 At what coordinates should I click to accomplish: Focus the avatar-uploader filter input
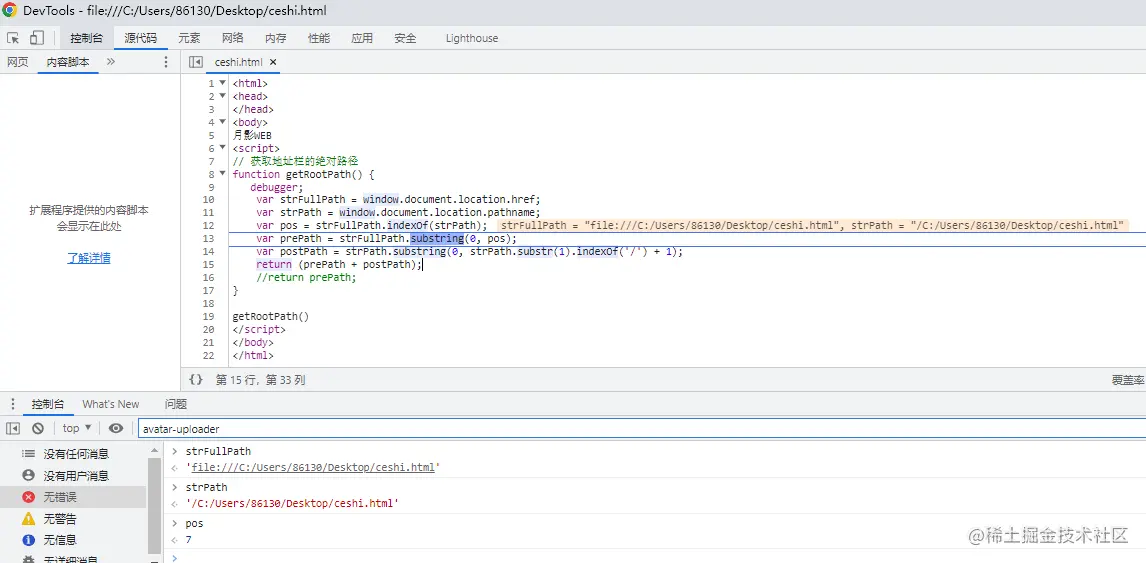(x=642, y=428)
